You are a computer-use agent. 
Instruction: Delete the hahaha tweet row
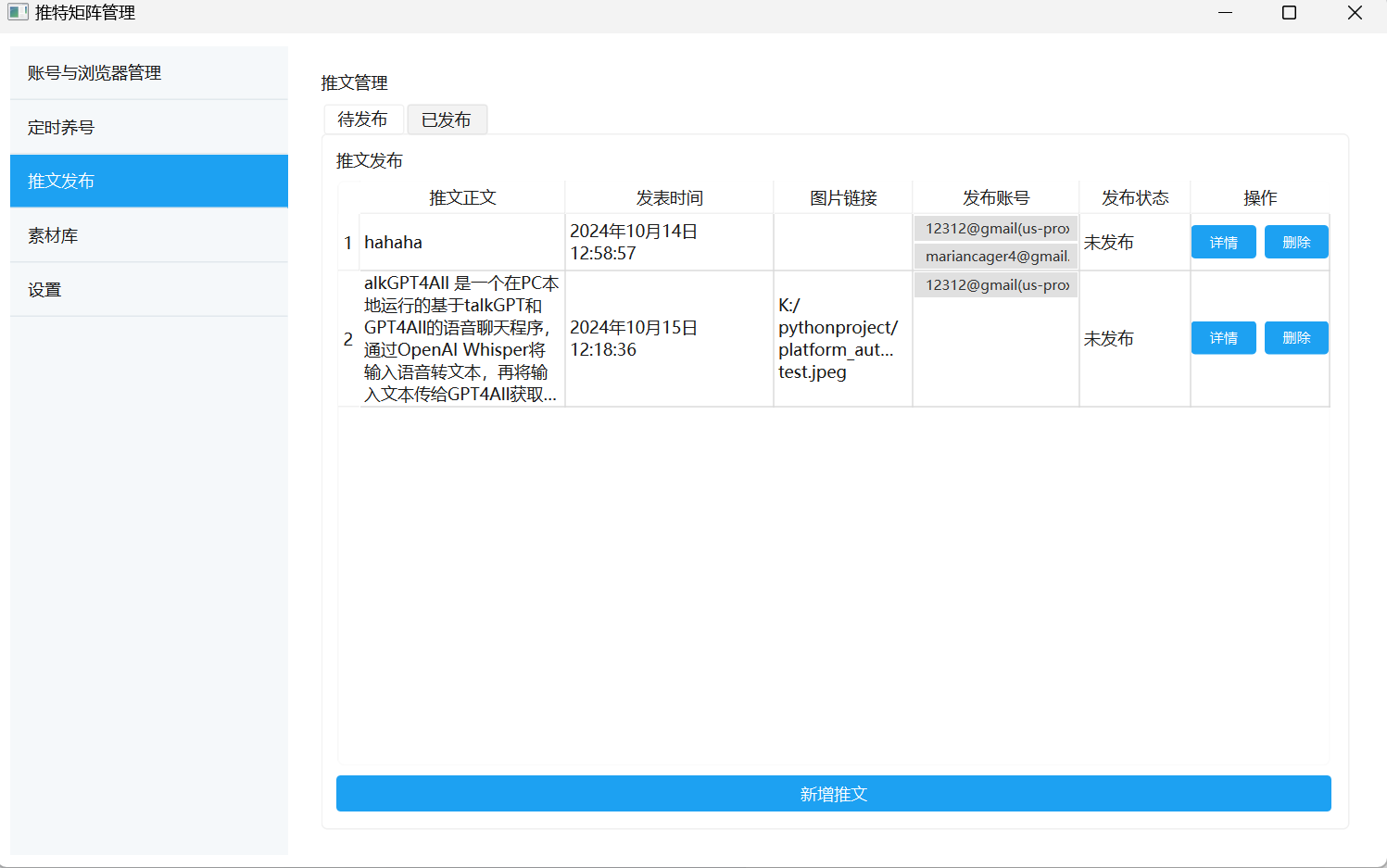[1295, 243]
